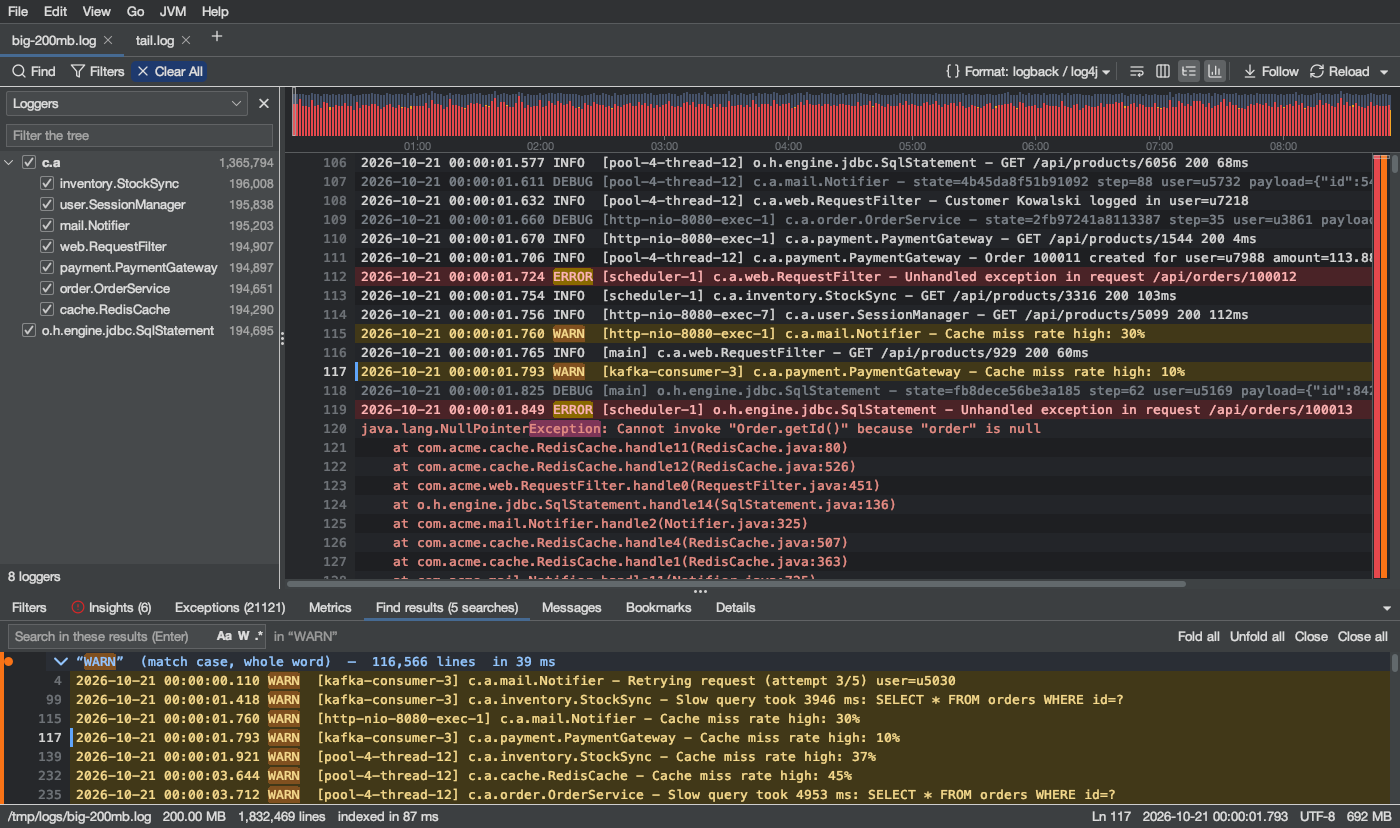1400x828 pixels.
Task: Uncheck the c.a root logger checkbox
Action: click(29, 162)
